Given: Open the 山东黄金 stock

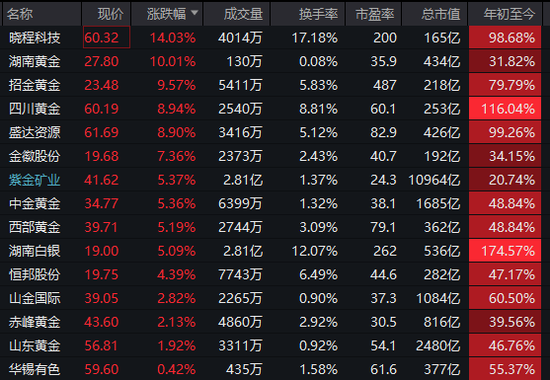Looking at the screenshot, I should click(x=34, y=346).
